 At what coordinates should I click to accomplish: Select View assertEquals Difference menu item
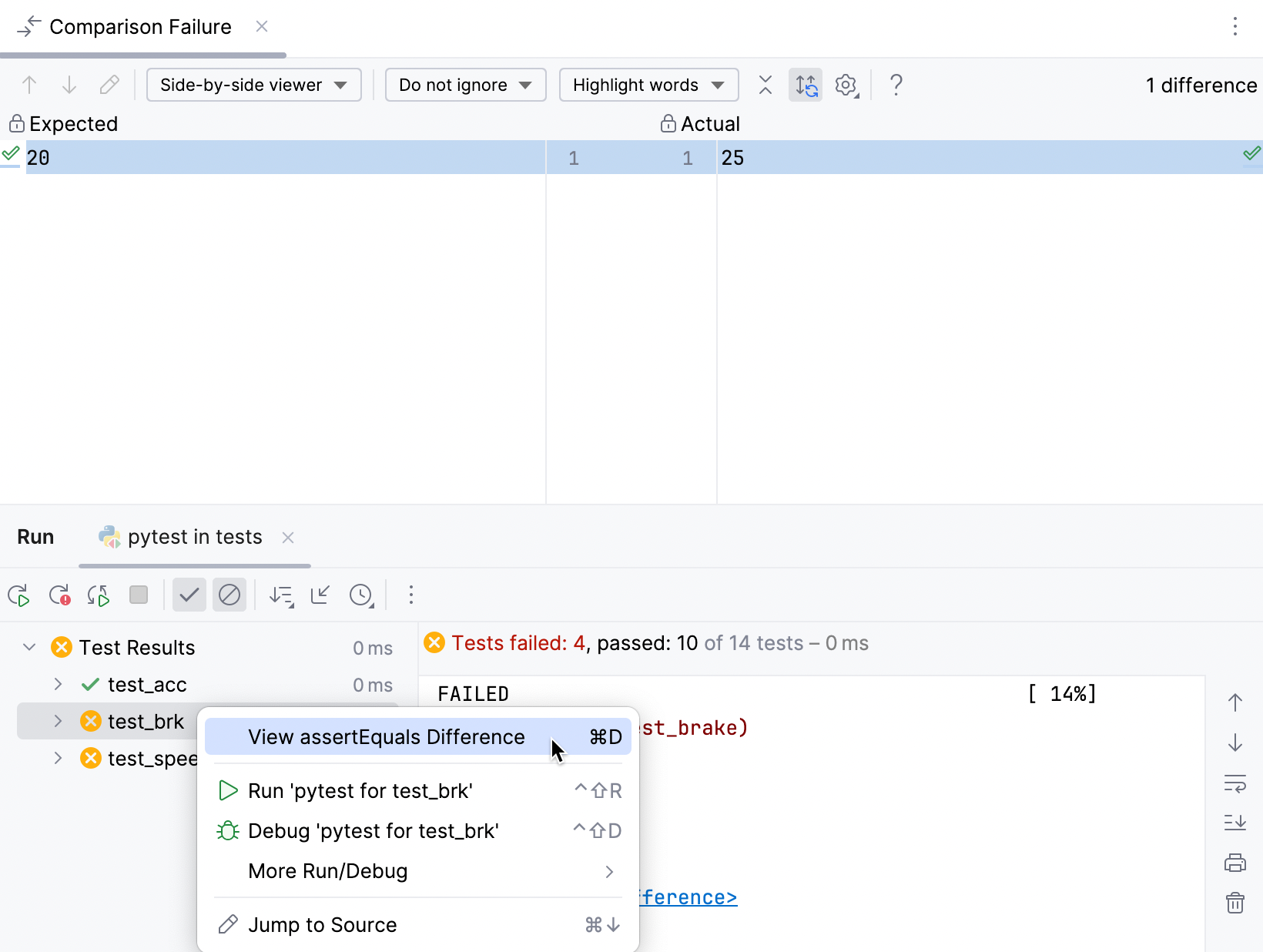tap(387, 737)
